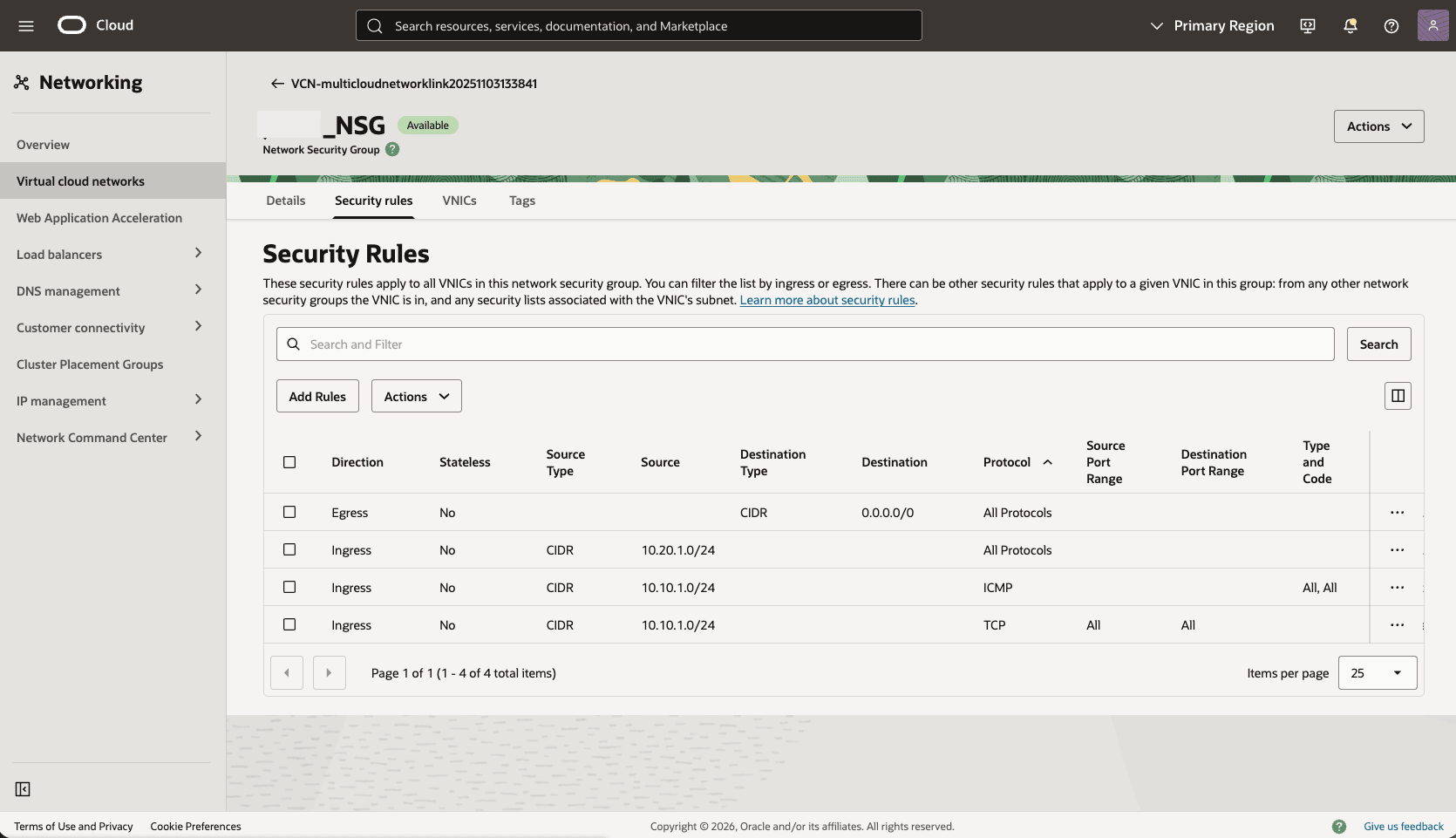The width and height of the screenshot is (1456, 838).
Task: Click the Protocol sort arrow
Action: (x=1048, y=462)
